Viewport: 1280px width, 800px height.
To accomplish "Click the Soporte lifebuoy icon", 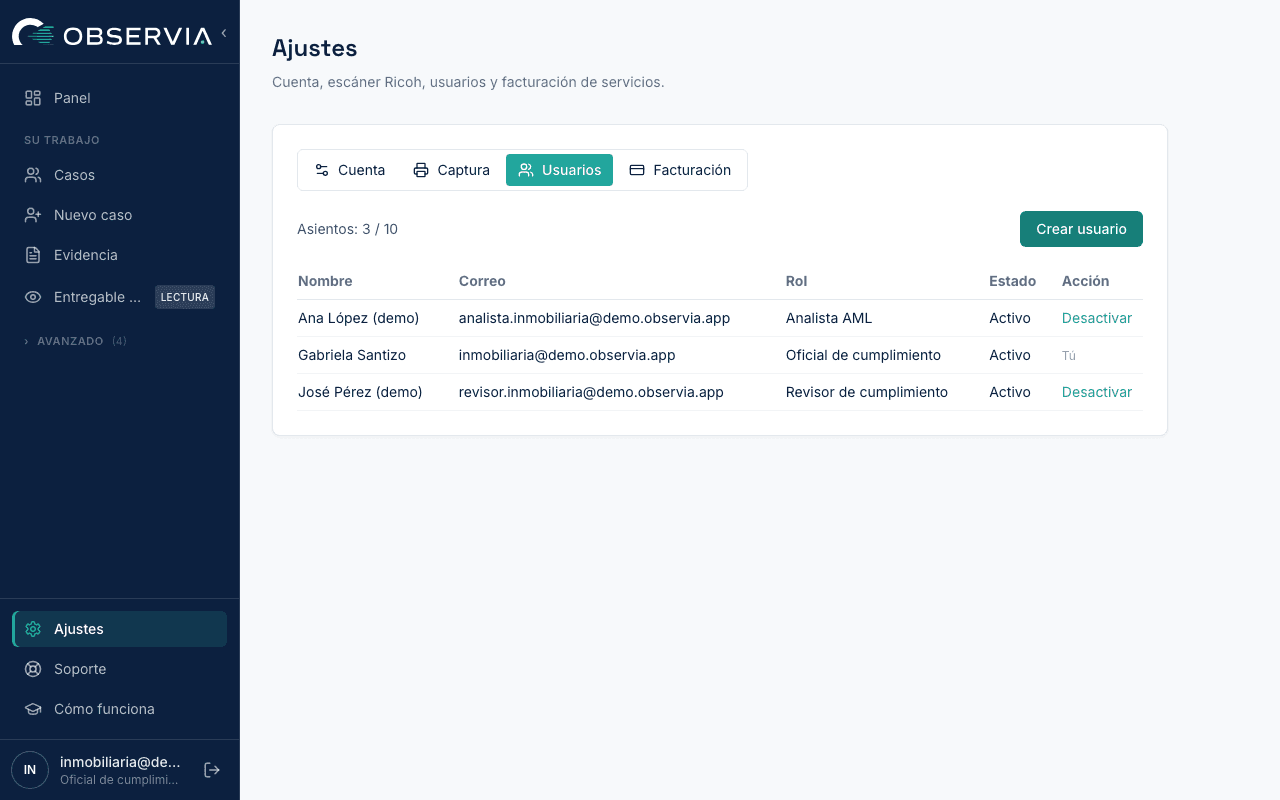I will [33, 669].
